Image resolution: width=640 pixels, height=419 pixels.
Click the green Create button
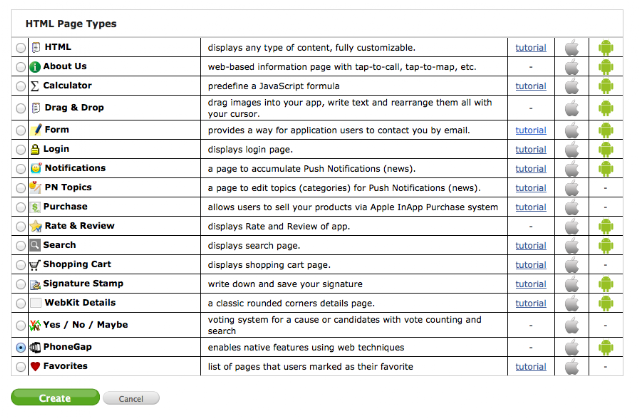(x=55, y=397)
